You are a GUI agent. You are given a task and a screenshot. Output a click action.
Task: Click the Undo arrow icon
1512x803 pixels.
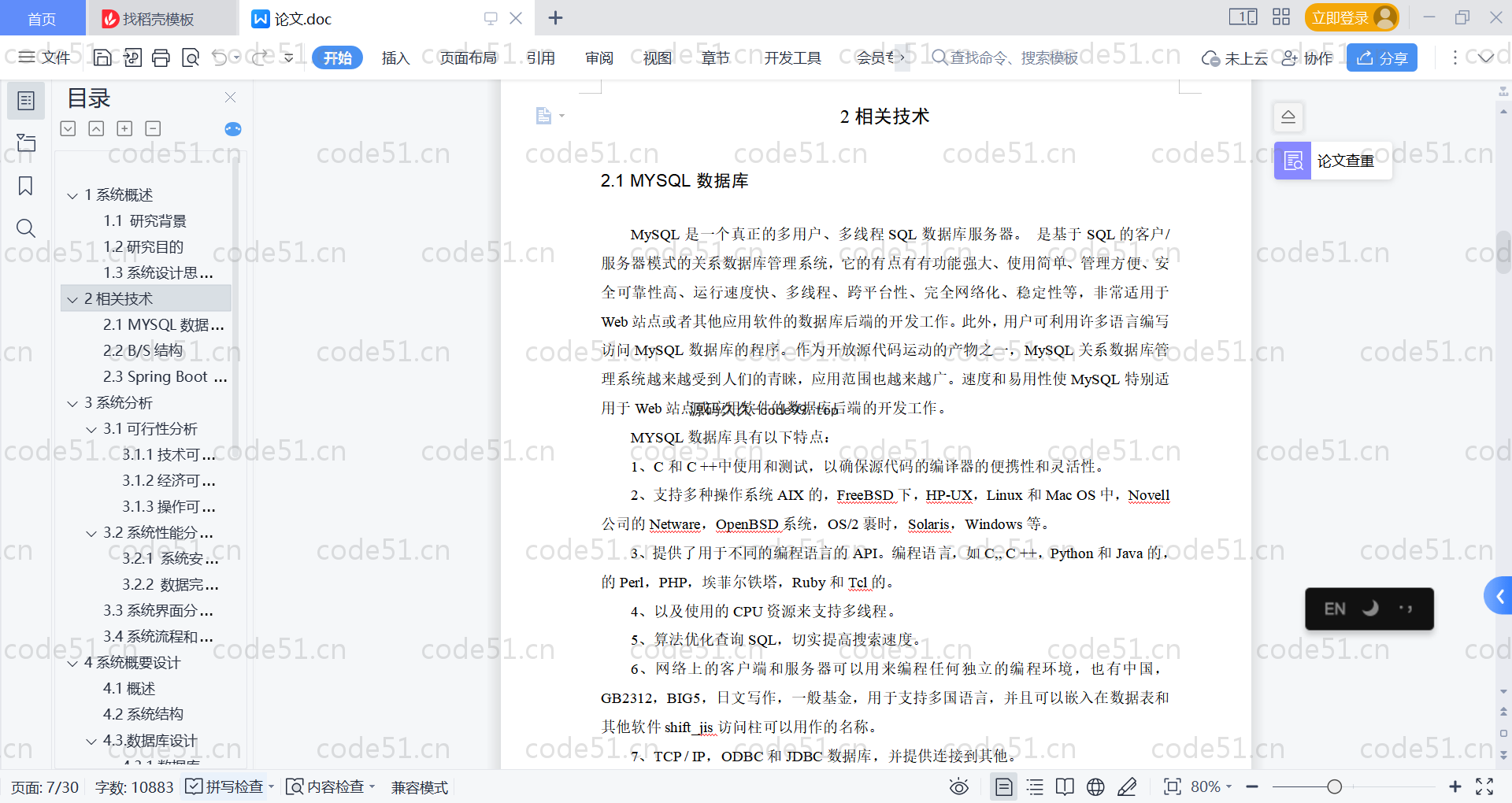220,57
